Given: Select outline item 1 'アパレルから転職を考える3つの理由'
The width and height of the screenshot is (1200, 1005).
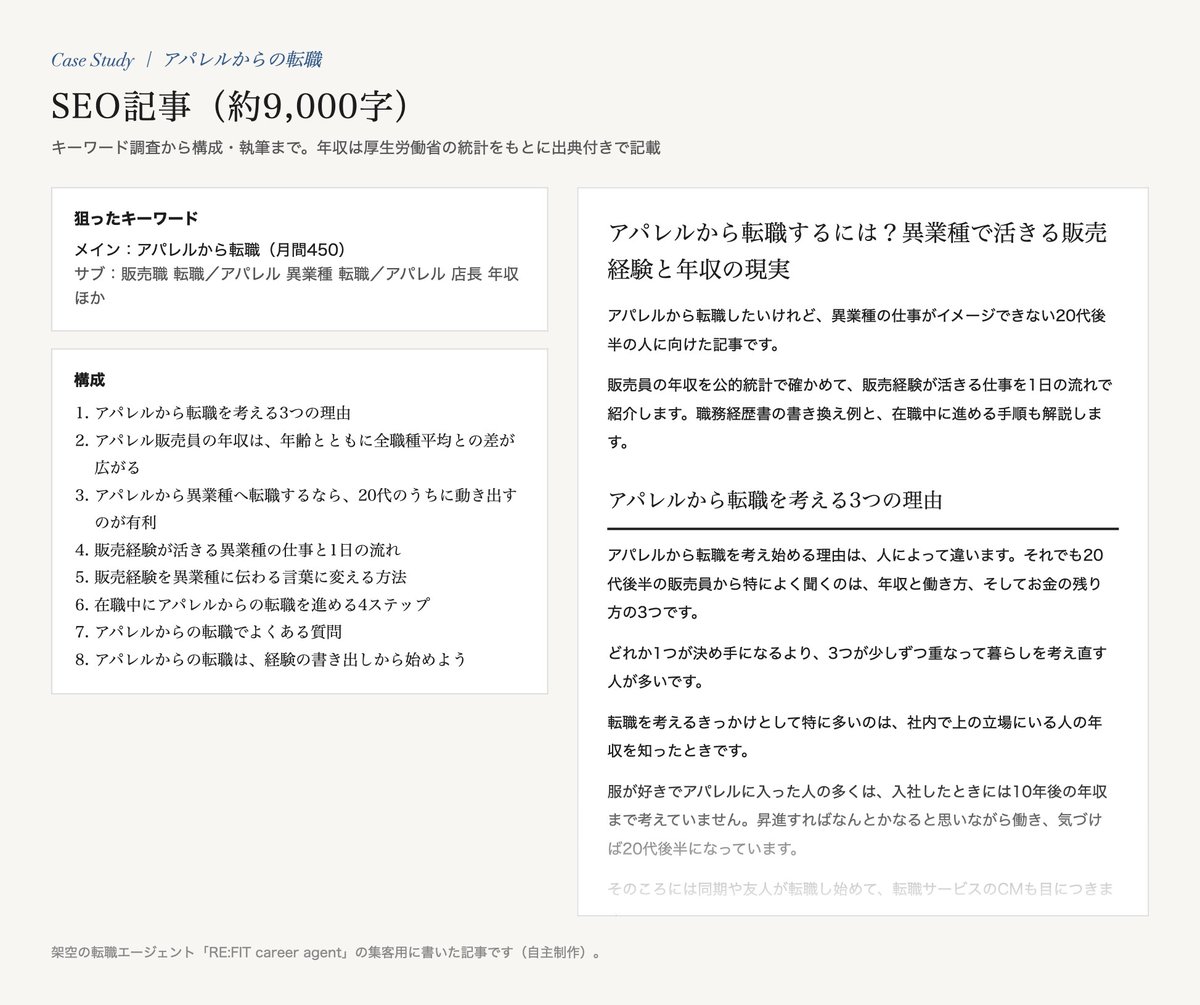Looking at the screenshot, I should (213, 412).
